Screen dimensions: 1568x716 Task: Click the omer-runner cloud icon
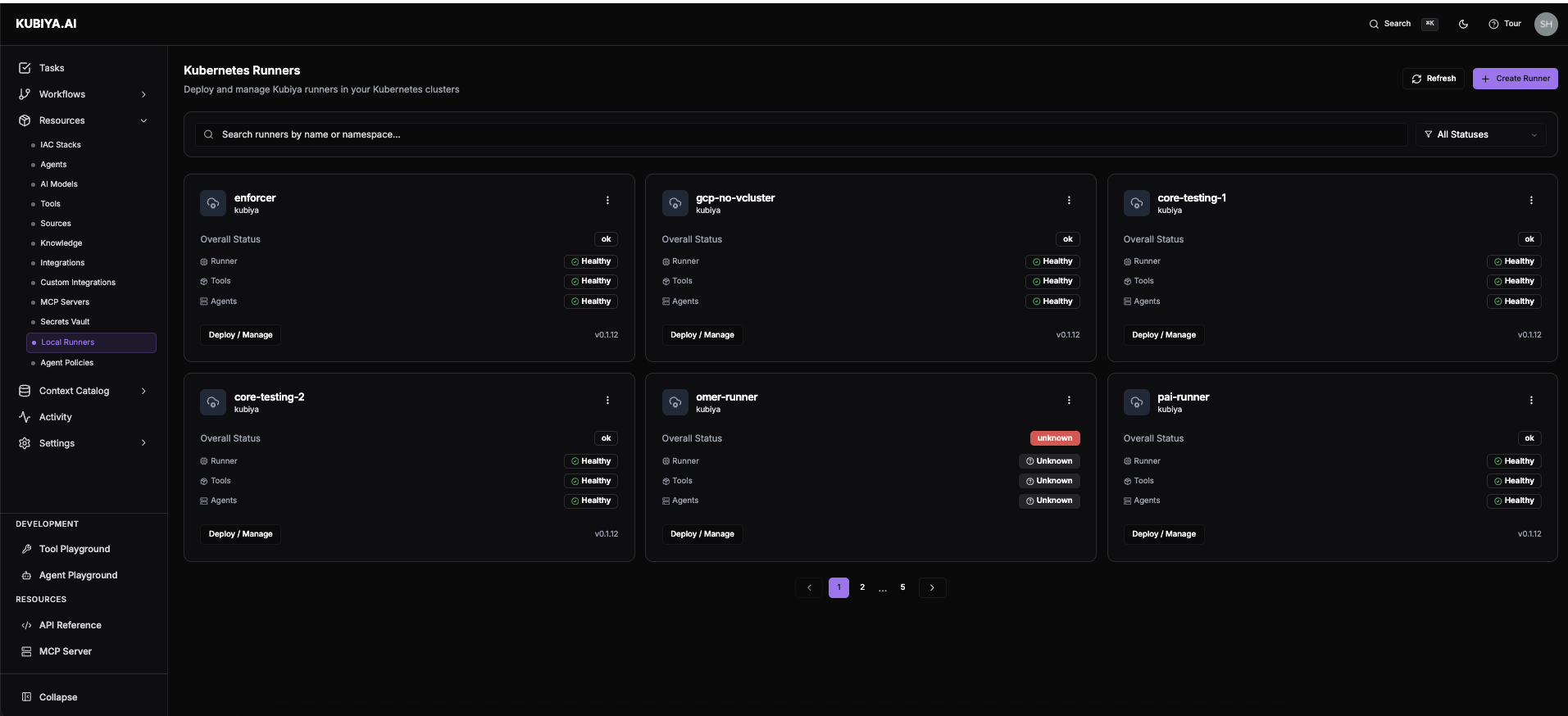pyautogui.click(x=675, y=402)
